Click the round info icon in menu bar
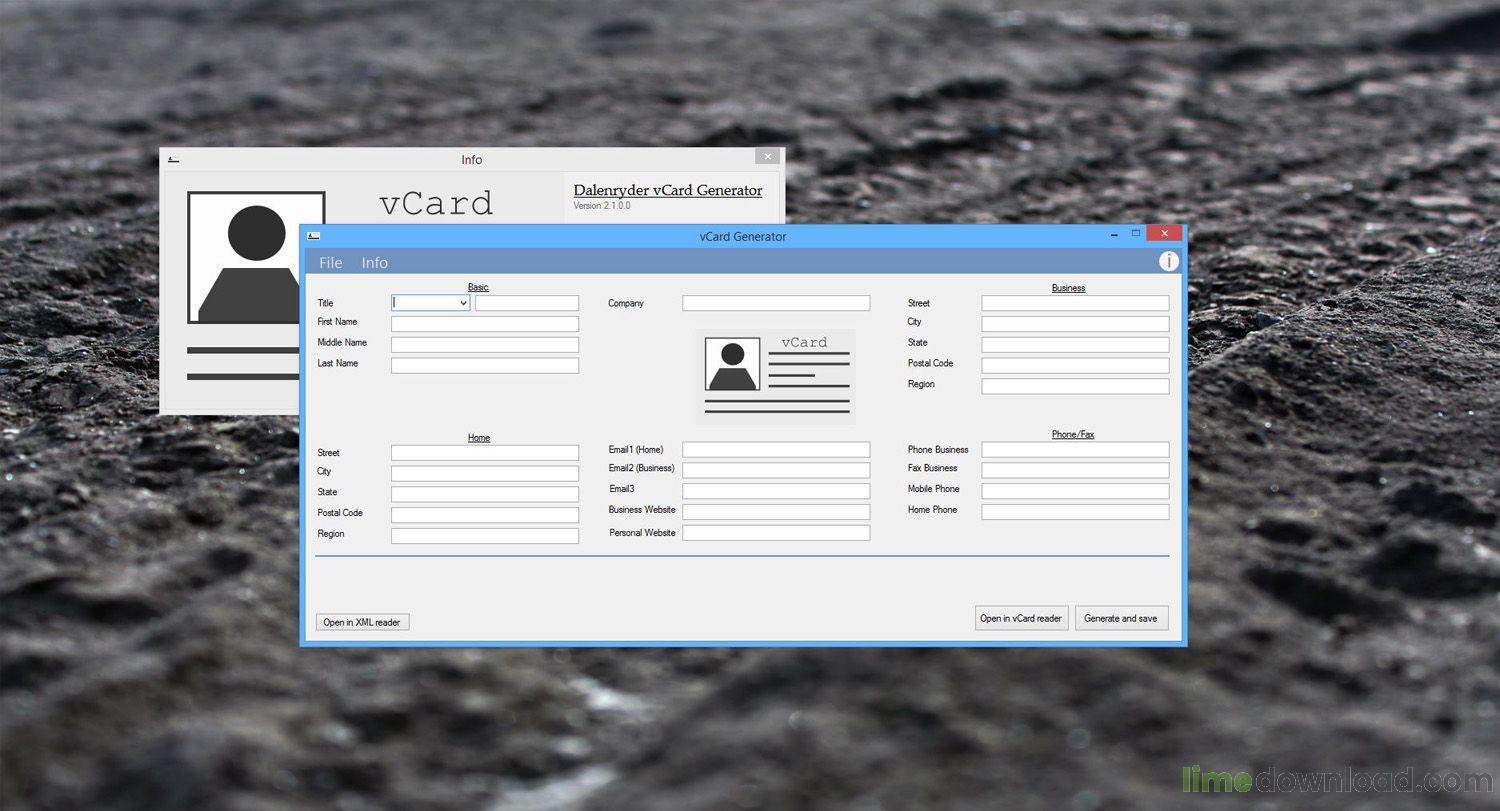Viewport: 1500px width, 811px height. [1168, 261]
